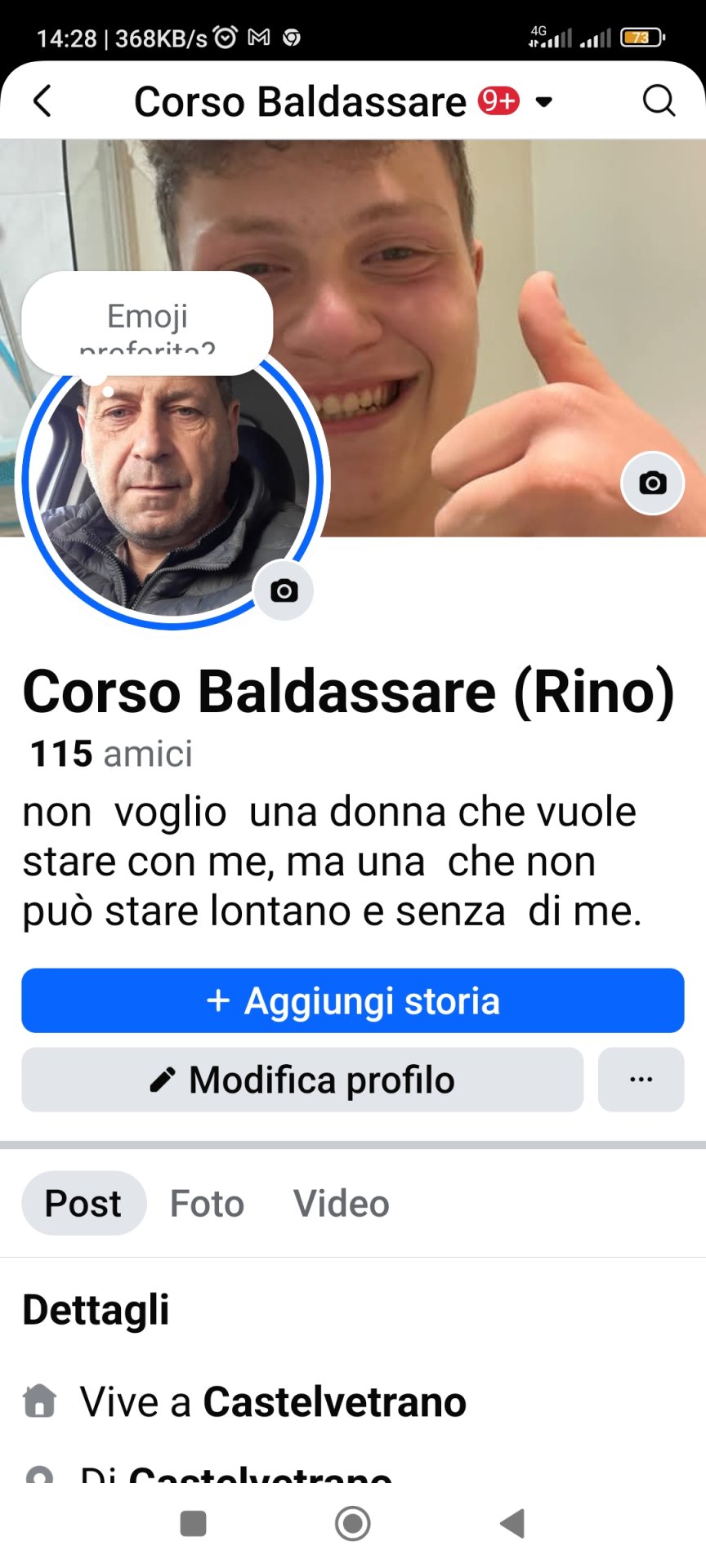Open the search magnifier icon
706x1568 pixels.
(x=659, y=101)
